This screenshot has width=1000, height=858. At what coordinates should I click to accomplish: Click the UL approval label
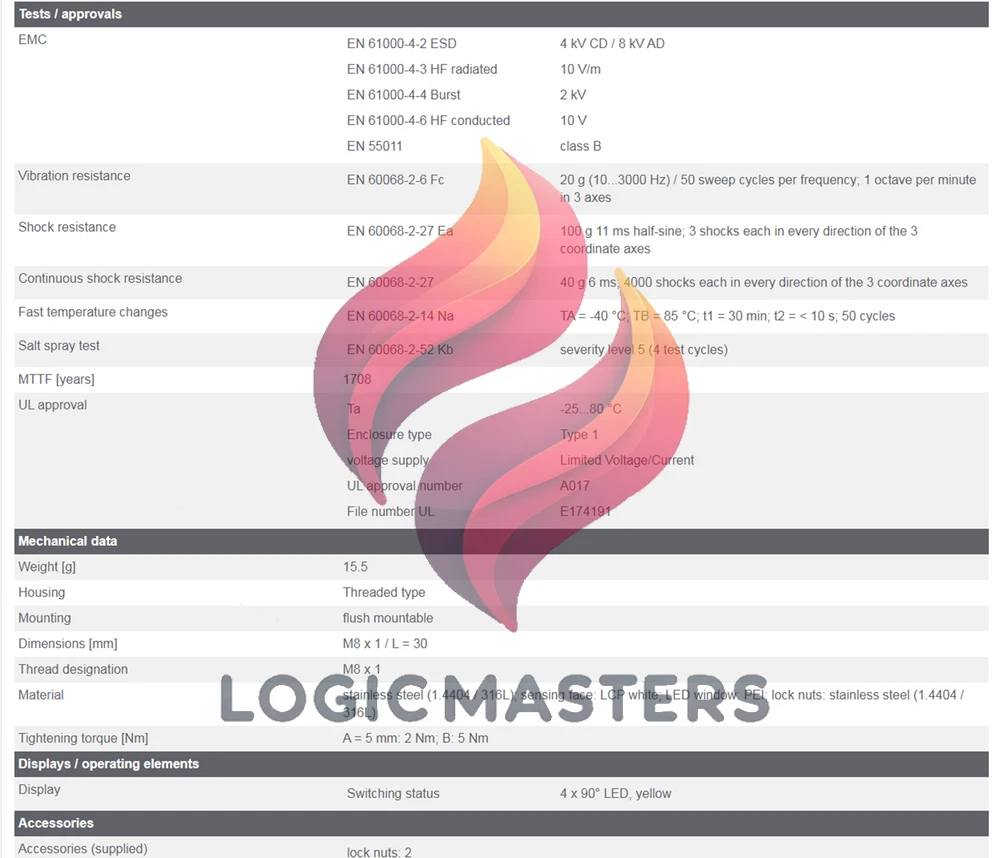tap(52, 405)
